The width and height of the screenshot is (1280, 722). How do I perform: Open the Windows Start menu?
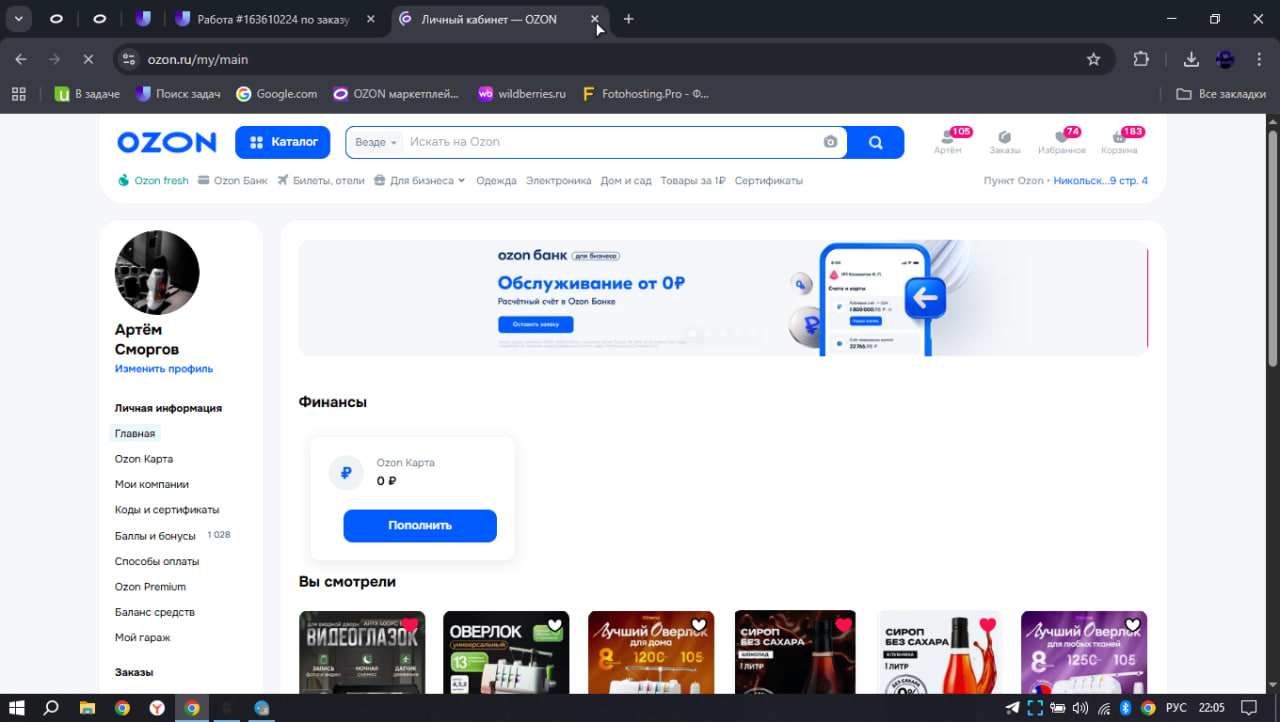coord(17,707)
